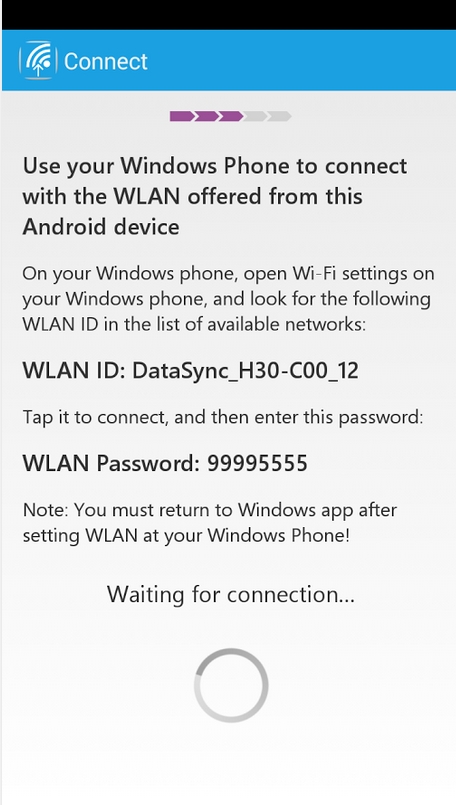This screenshot has height=805, width=456.
Task: Select the second purple progress step
Action: (206, 117)
